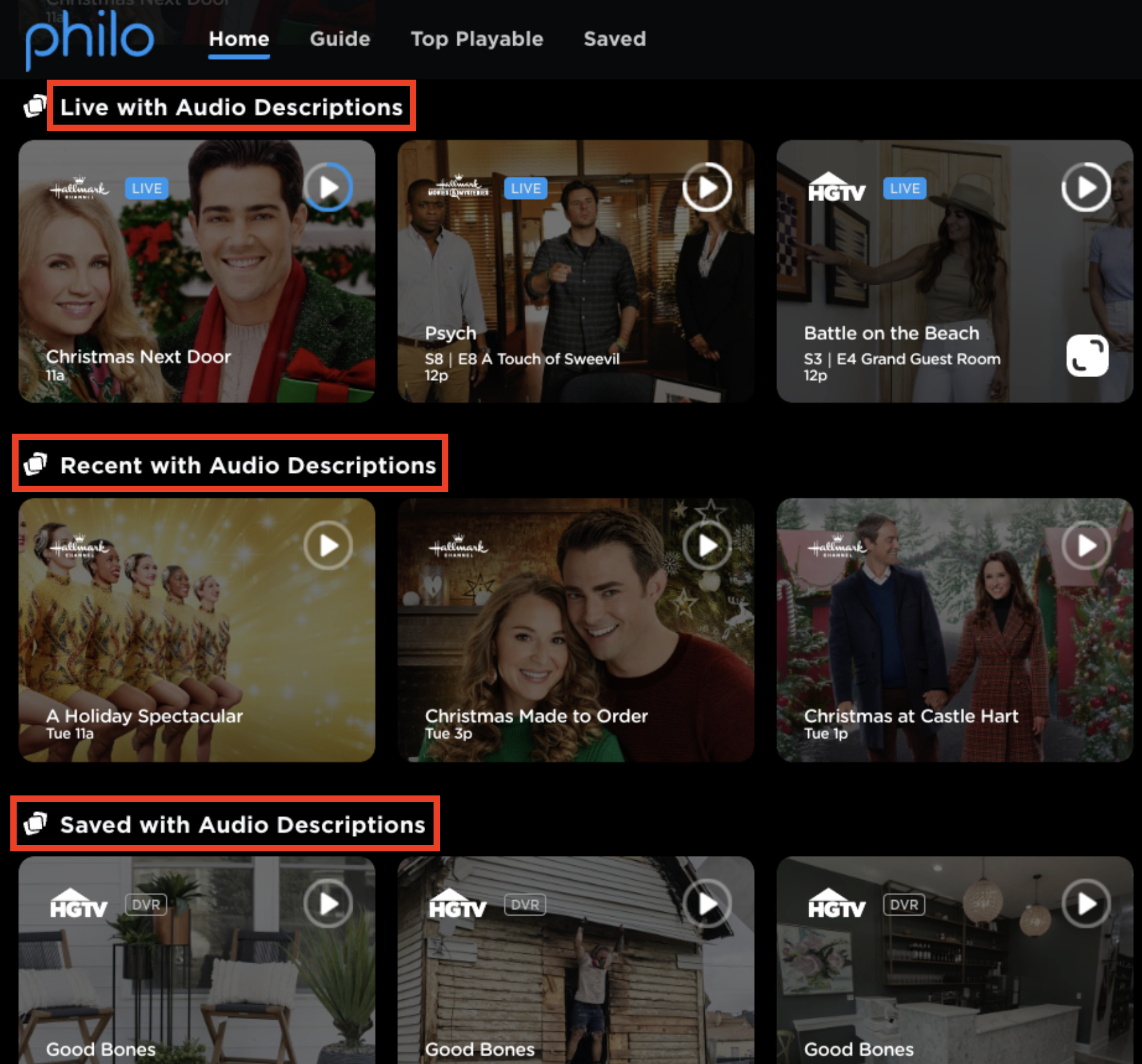This screenshot has width=1142, height=1064.
Task: Click the LIVE badge on Psych
Action: point(525,188)
